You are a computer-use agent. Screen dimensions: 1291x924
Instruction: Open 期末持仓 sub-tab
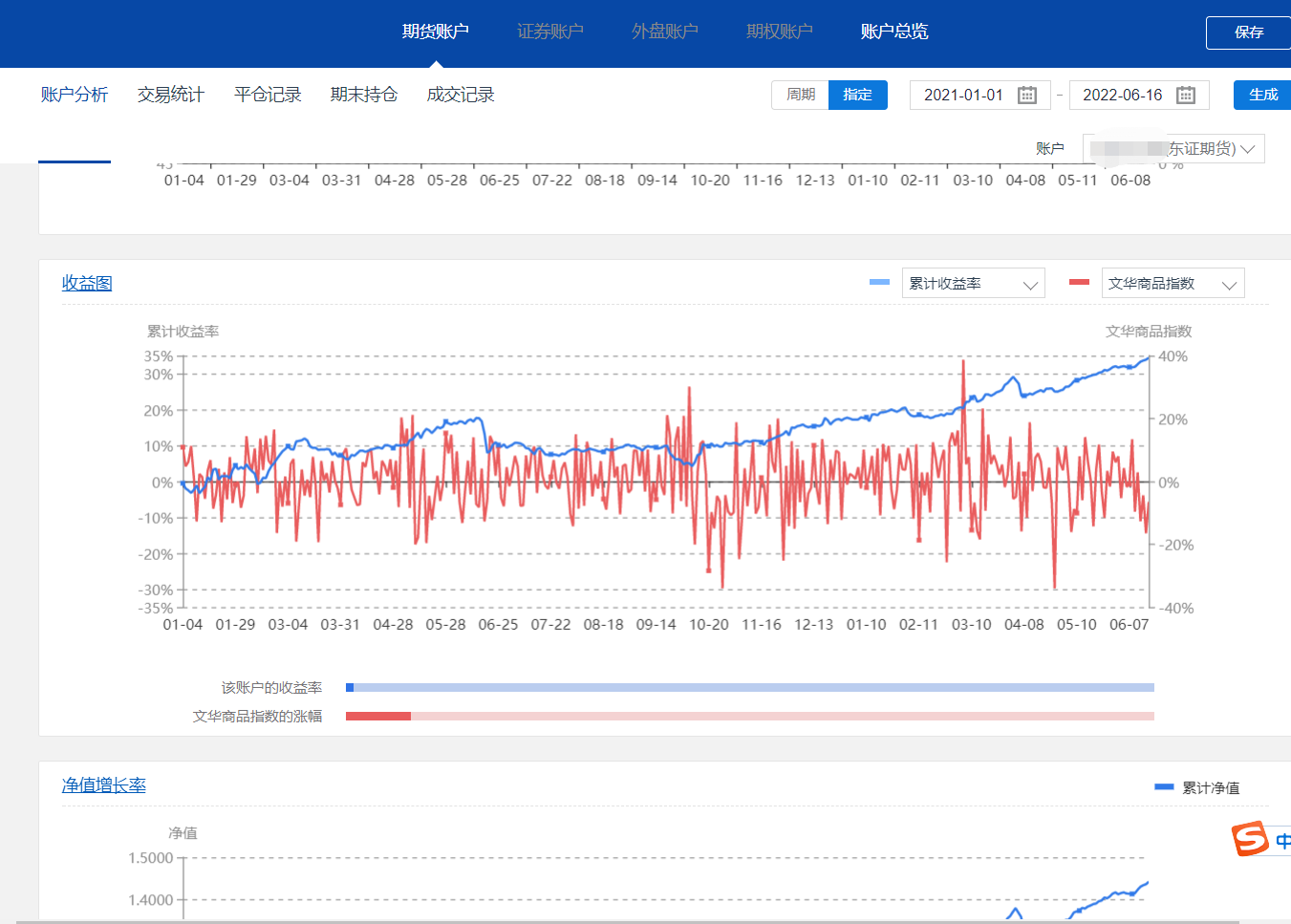click(x=364, y=95)
